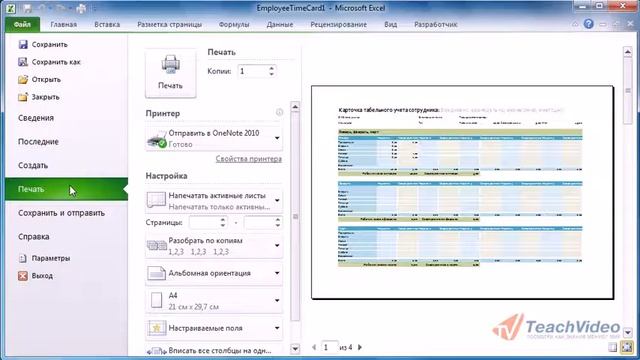The height and width of the screenshot is (360, 640).
Task: Click the Параметры options icon
Action: pyautogui.click(x=23, y=258)
